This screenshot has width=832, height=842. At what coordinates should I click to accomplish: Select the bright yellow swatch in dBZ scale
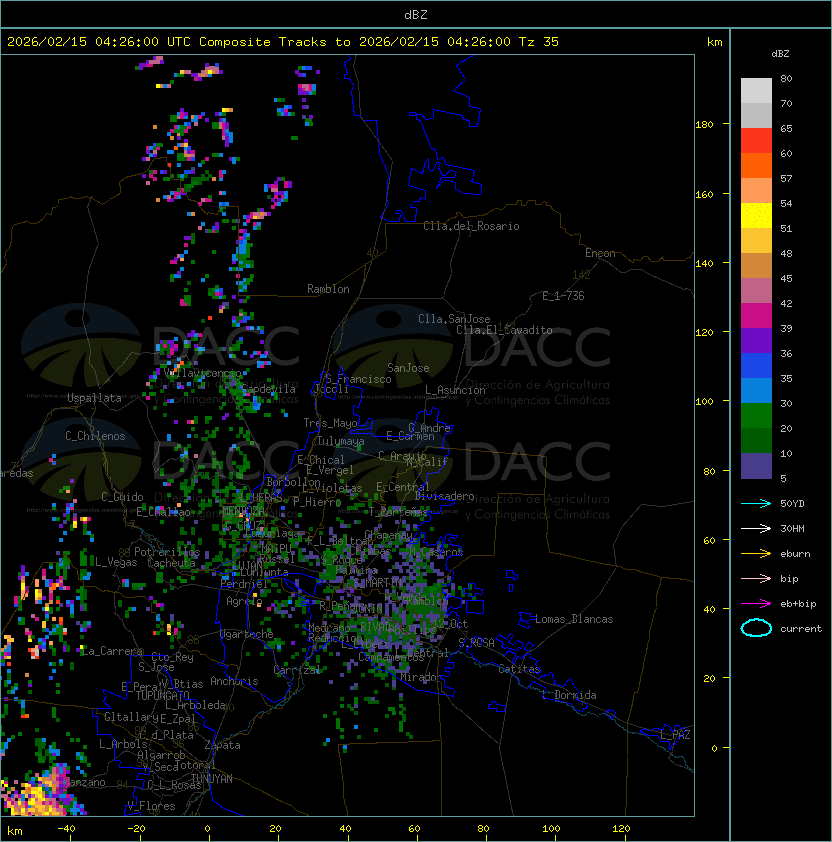(756, 215)
